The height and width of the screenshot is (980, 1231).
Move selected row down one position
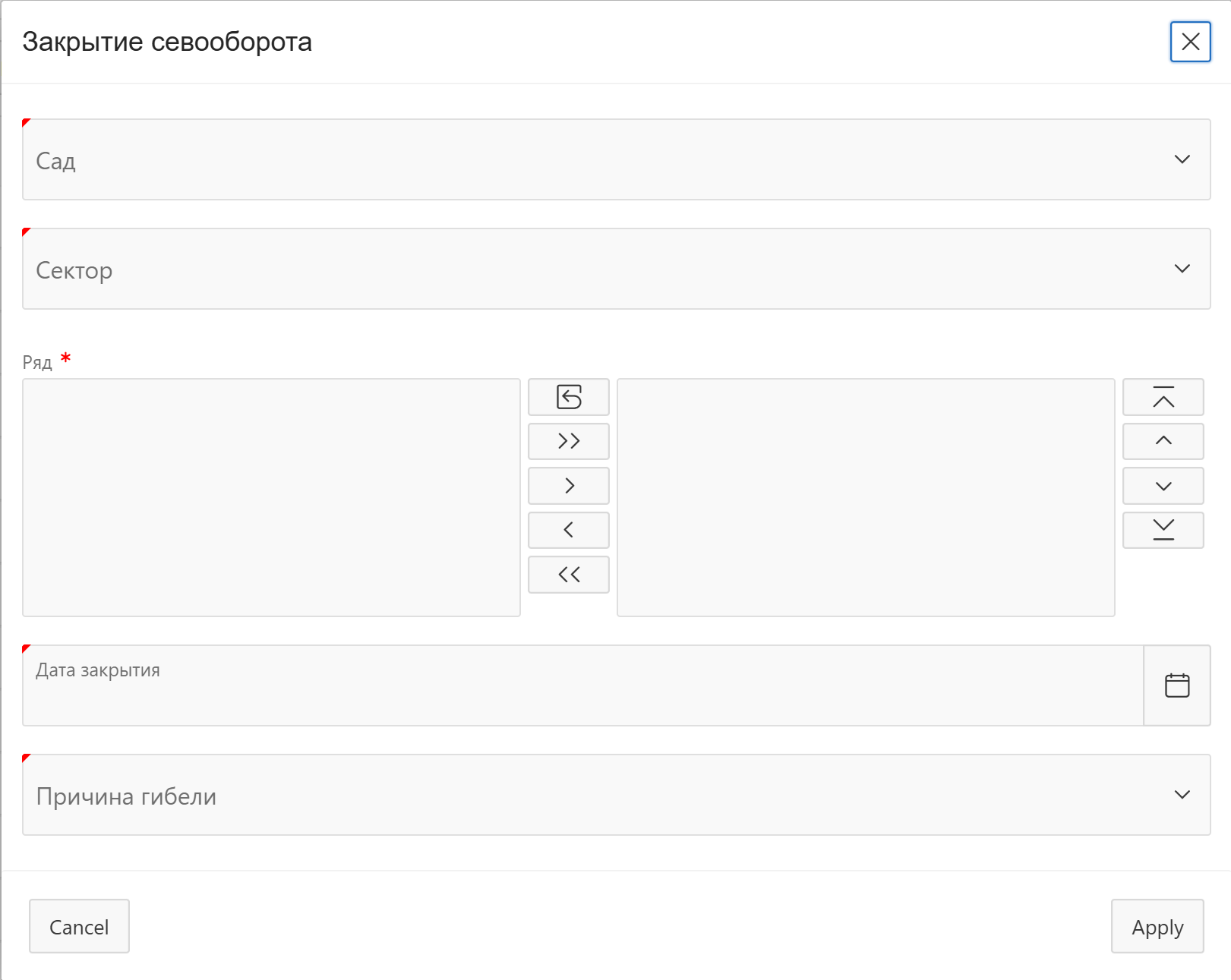pyautogui.click(x=1163, y=486)
